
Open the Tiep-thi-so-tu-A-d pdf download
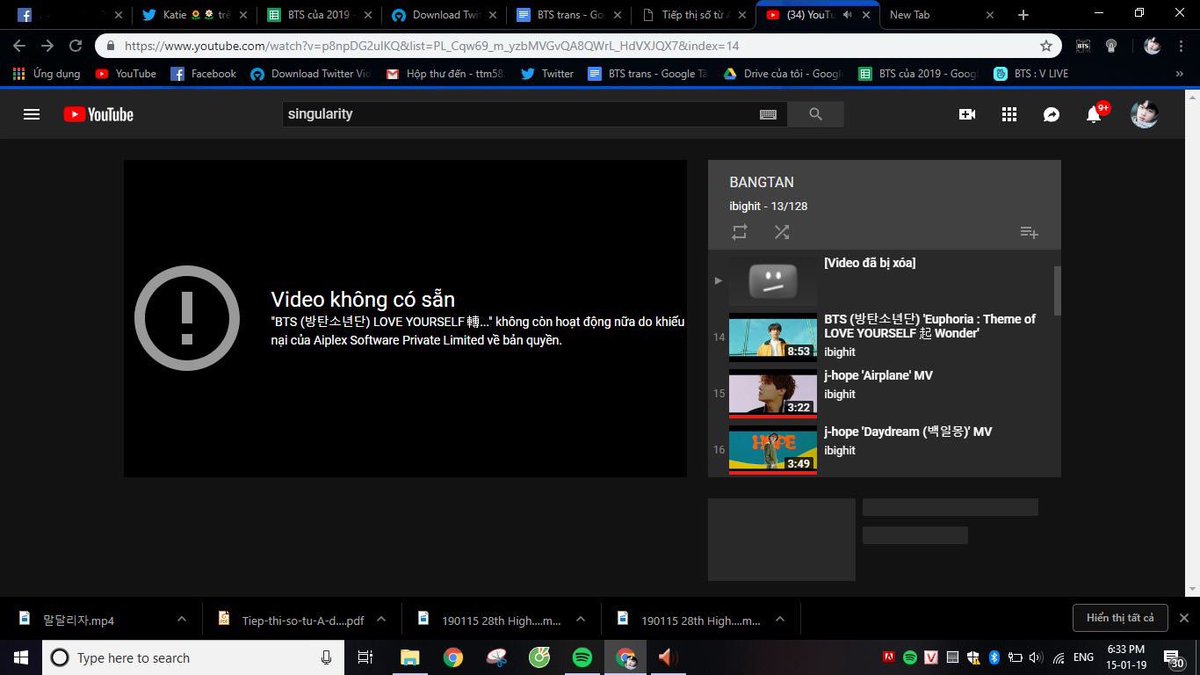[x=291, y=620]
